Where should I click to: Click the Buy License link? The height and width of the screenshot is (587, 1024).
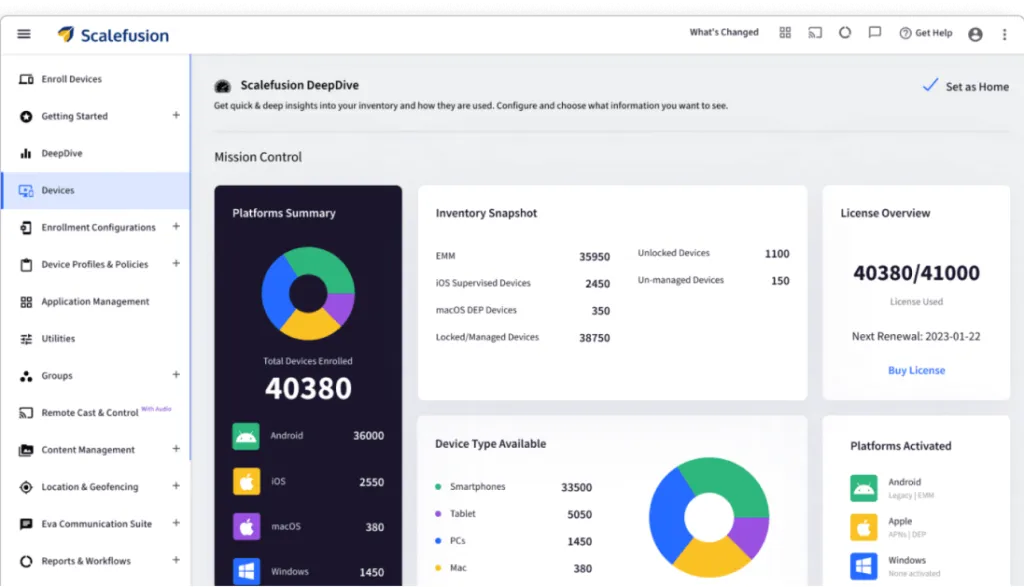coord(916,370)
